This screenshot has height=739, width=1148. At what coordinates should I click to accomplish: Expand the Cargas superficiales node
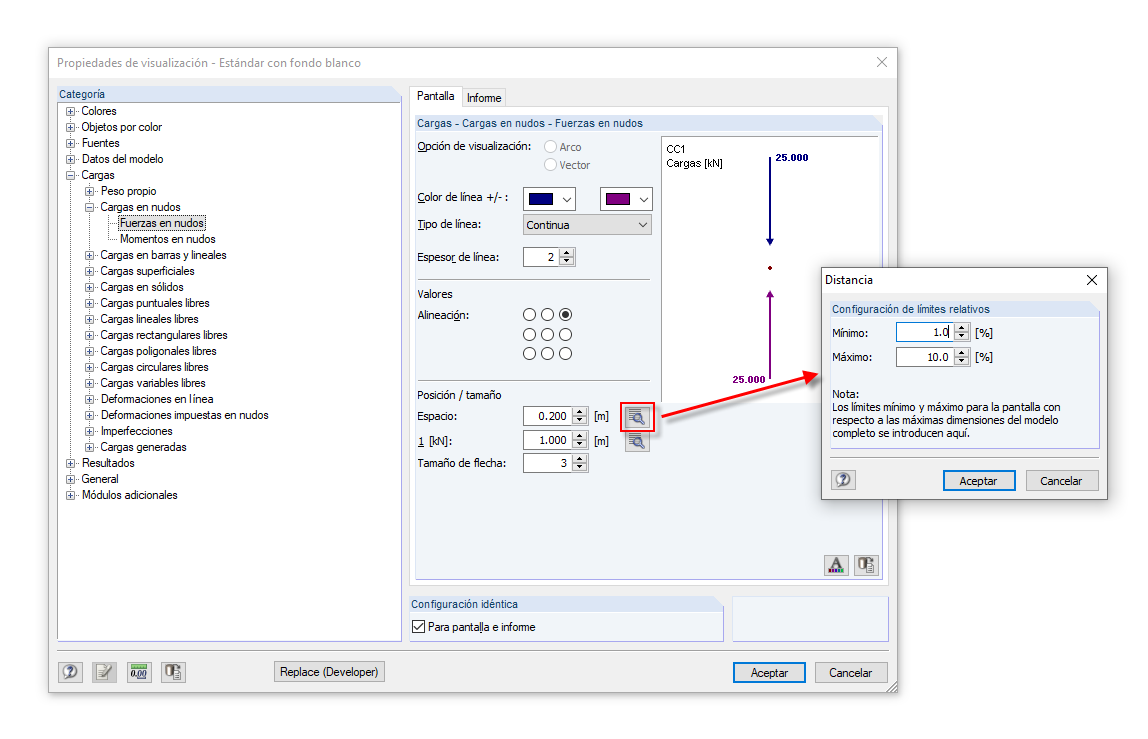tap(90, 271)
